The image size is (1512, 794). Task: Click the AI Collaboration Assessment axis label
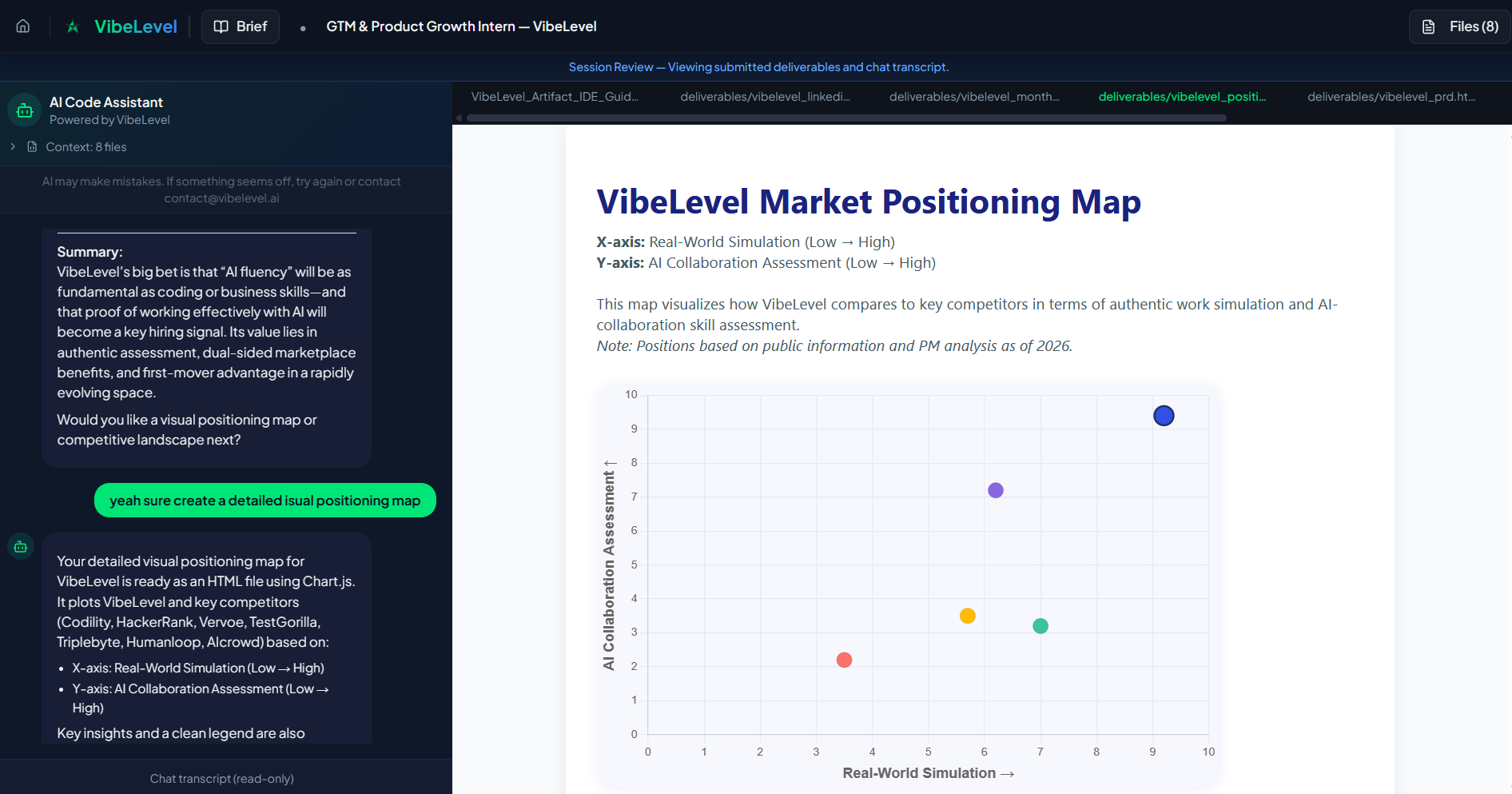609,565
